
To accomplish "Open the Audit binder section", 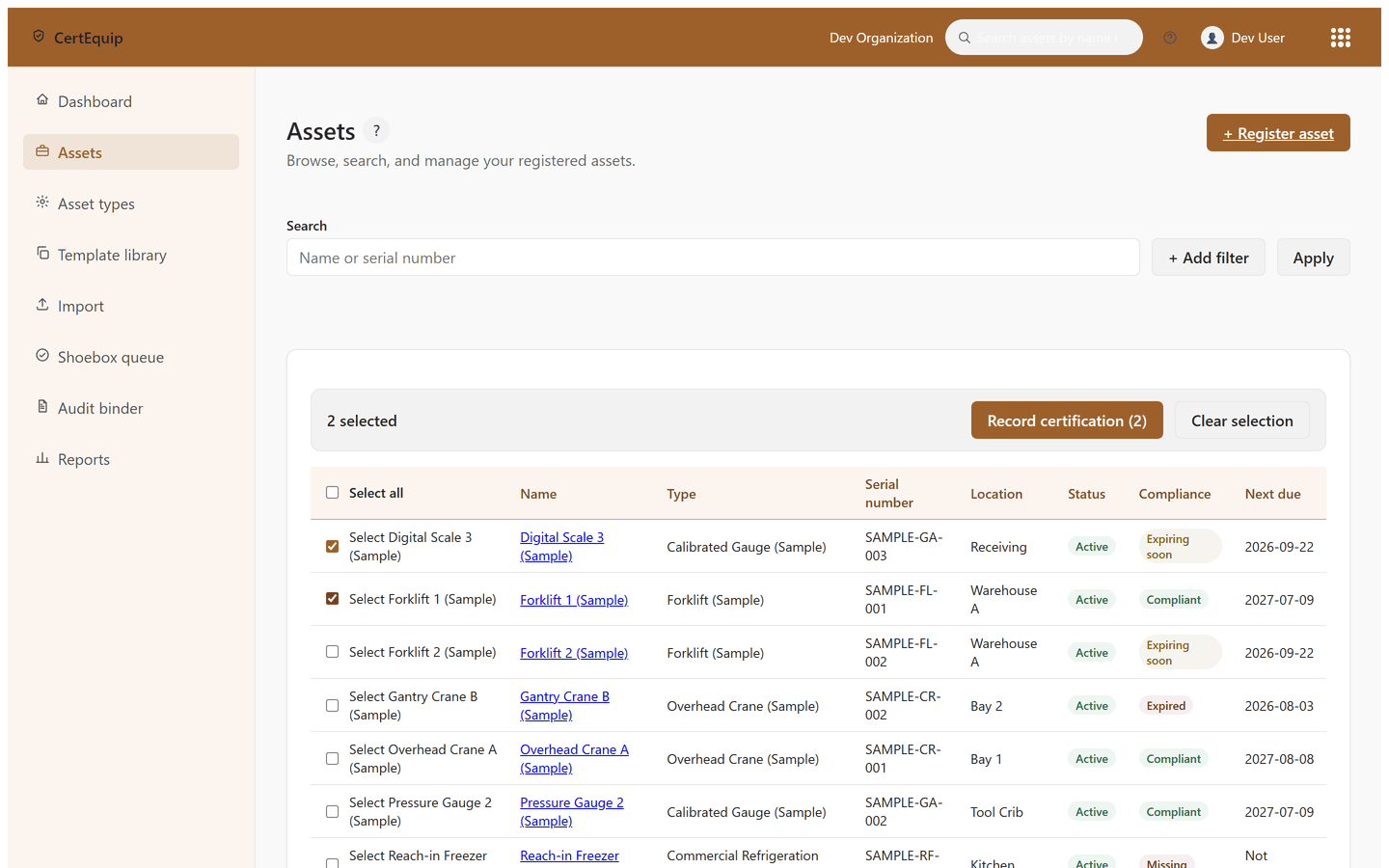I will point(131,408).
